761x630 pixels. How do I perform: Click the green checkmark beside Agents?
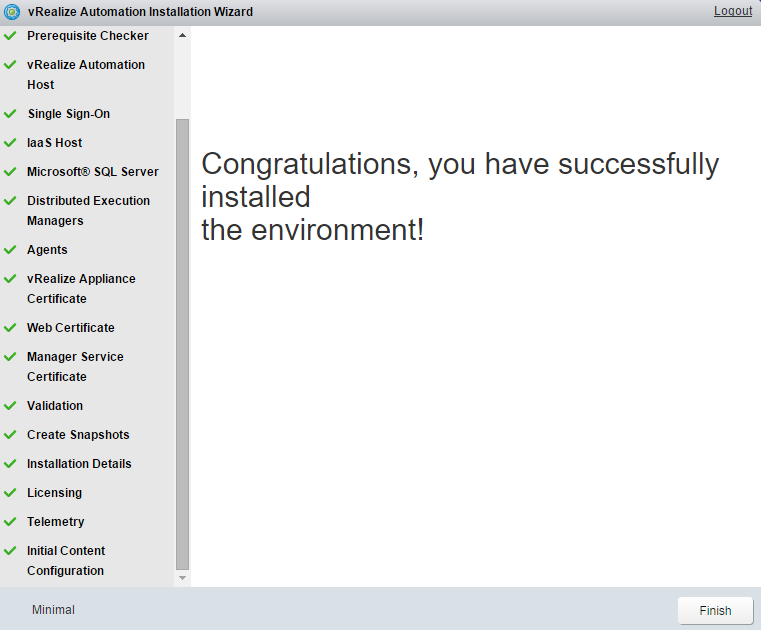coord(10,250)
